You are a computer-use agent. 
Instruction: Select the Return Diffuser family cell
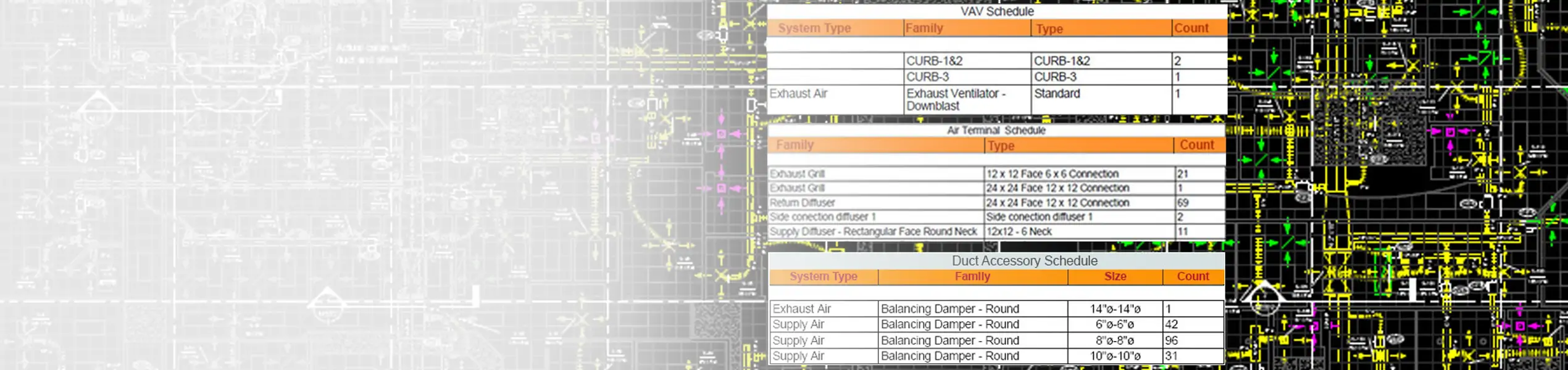click(x=802, y=203)
